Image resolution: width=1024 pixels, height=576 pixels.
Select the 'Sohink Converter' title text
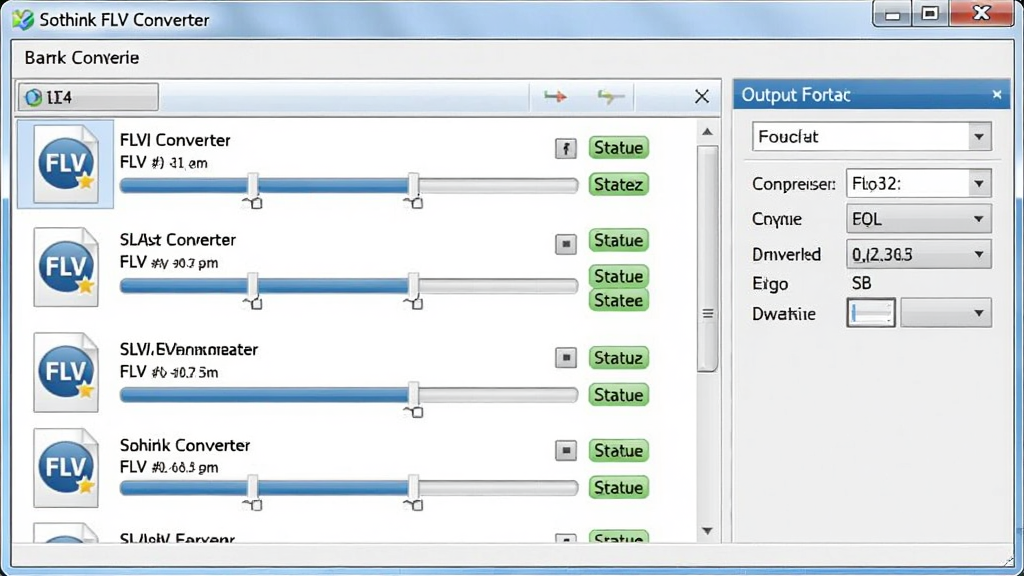click(x=185, y=445)
